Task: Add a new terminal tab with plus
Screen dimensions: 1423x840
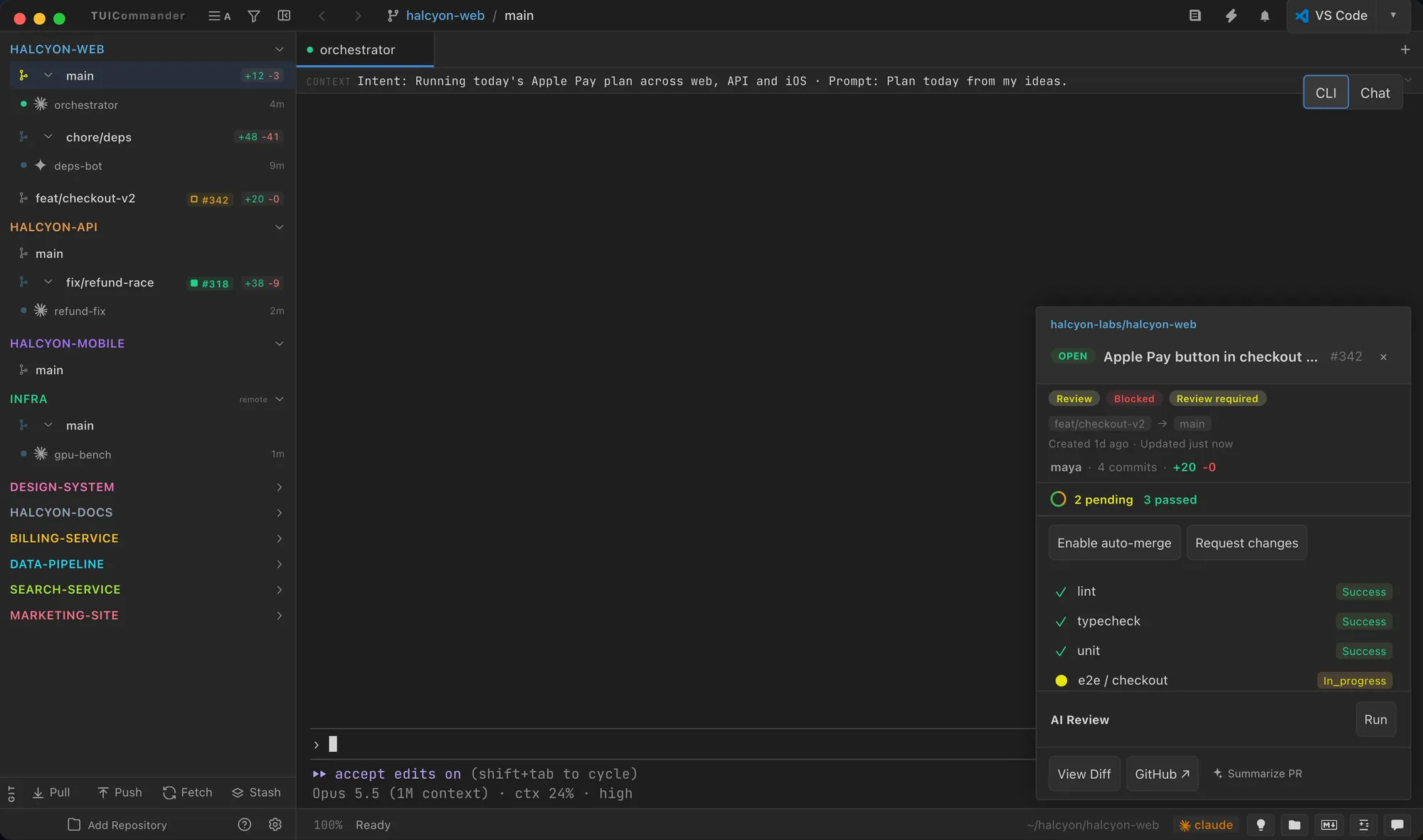Action: [x=1405, y=50]
